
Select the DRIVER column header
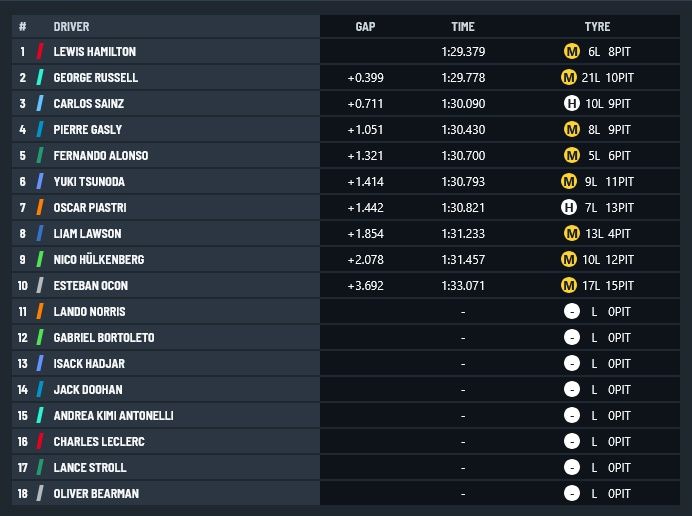tap(71, 27)
